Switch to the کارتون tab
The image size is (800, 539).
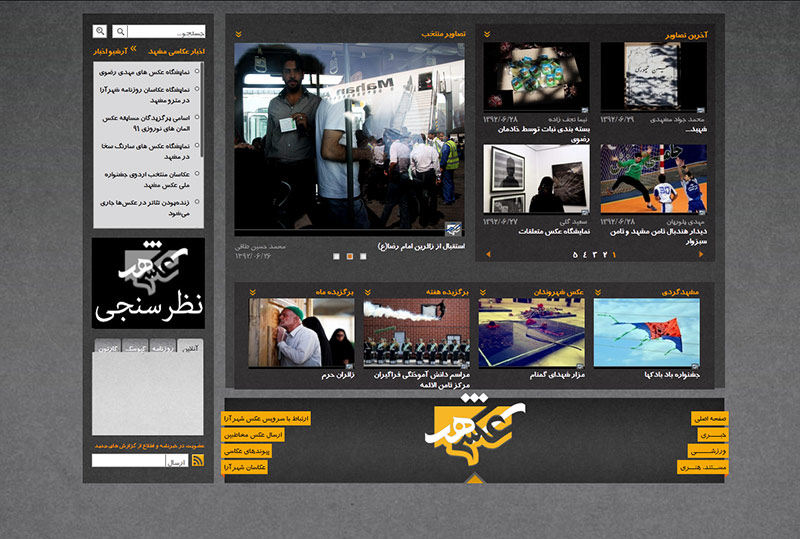click(x=108, y=346)
